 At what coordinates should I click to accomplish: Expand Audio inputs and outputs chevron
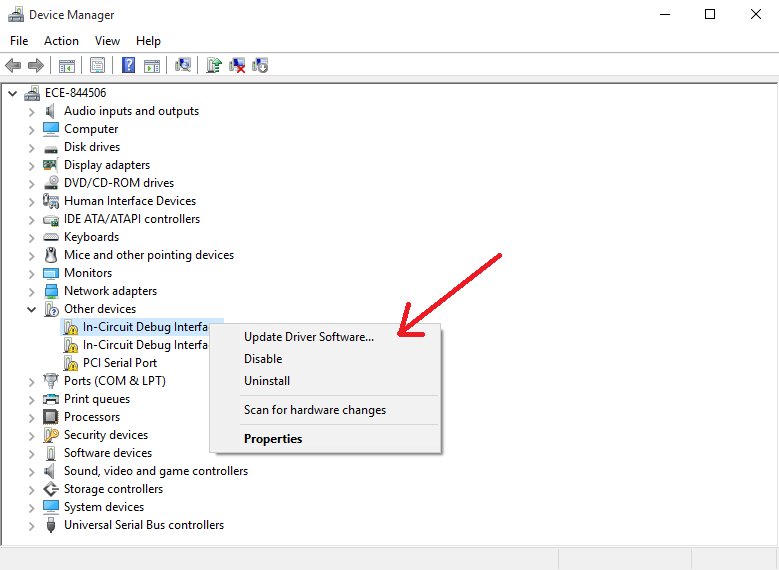point(31,112)
